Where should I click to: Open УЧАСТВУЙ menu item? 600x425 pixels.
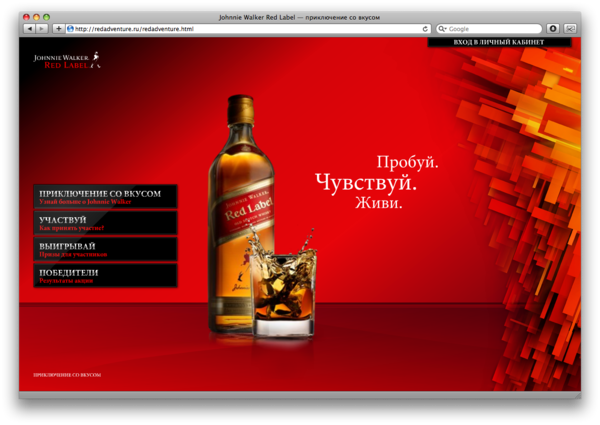tap(106, 223)
